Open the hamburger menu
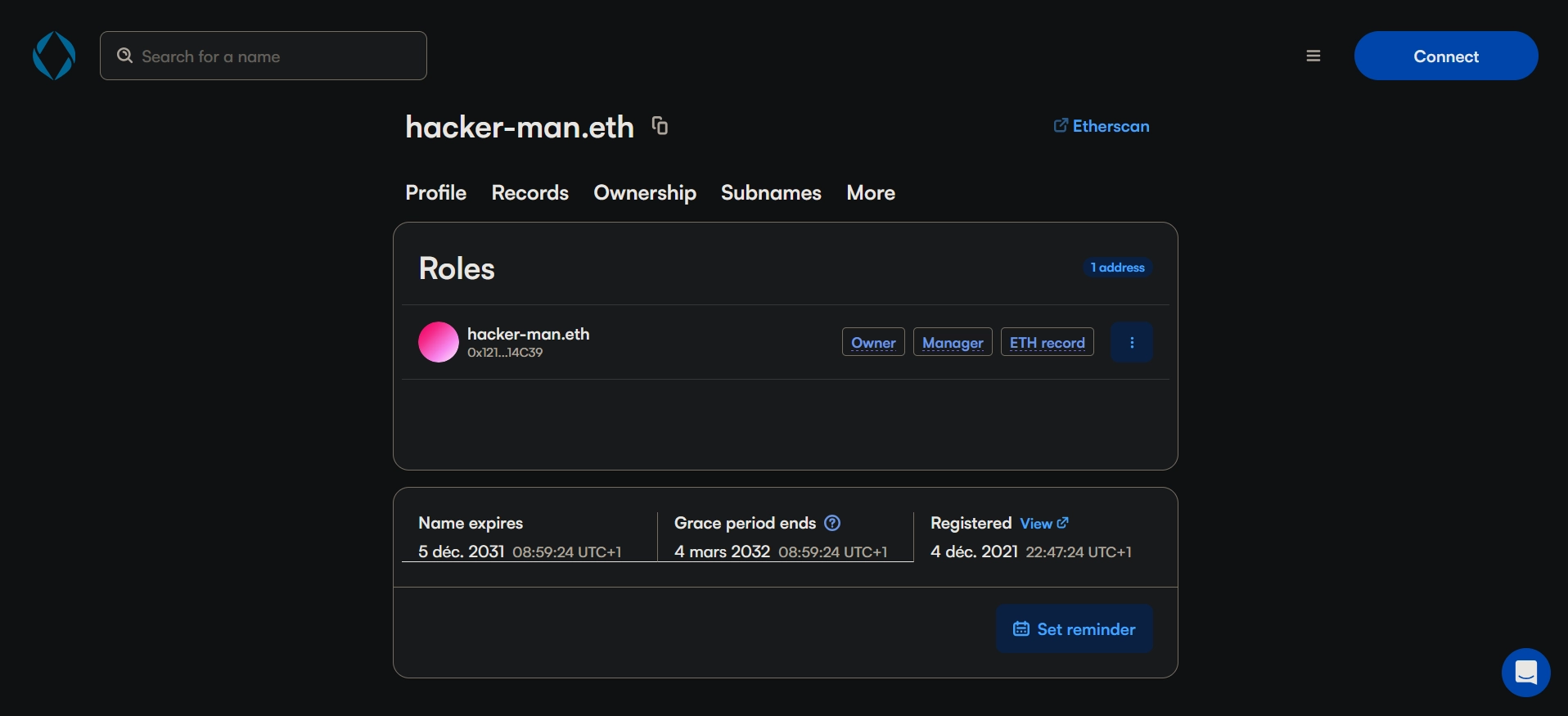 click(x=1313, y=56)
